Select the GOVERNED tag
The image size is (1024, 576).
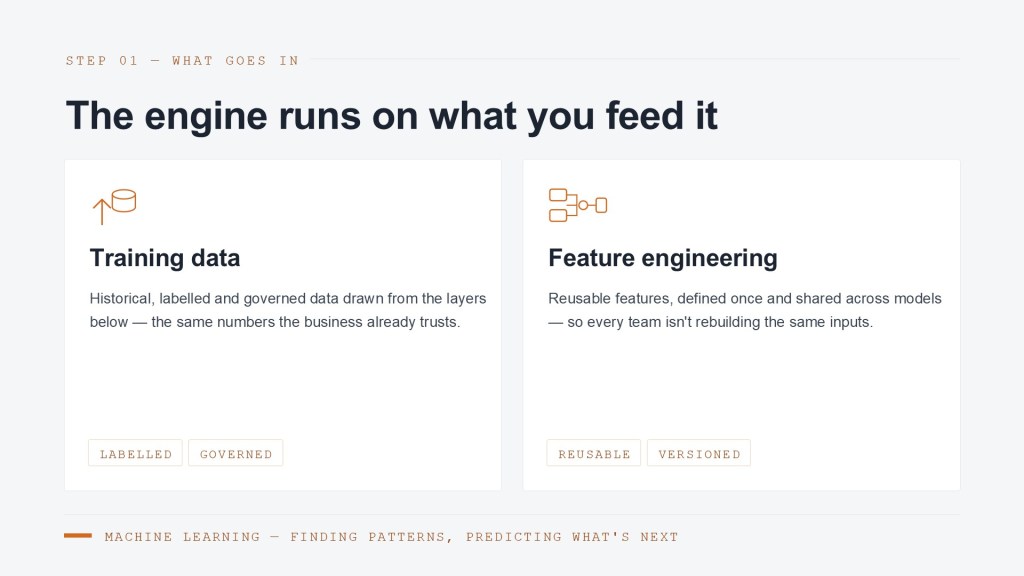point(236,453)
